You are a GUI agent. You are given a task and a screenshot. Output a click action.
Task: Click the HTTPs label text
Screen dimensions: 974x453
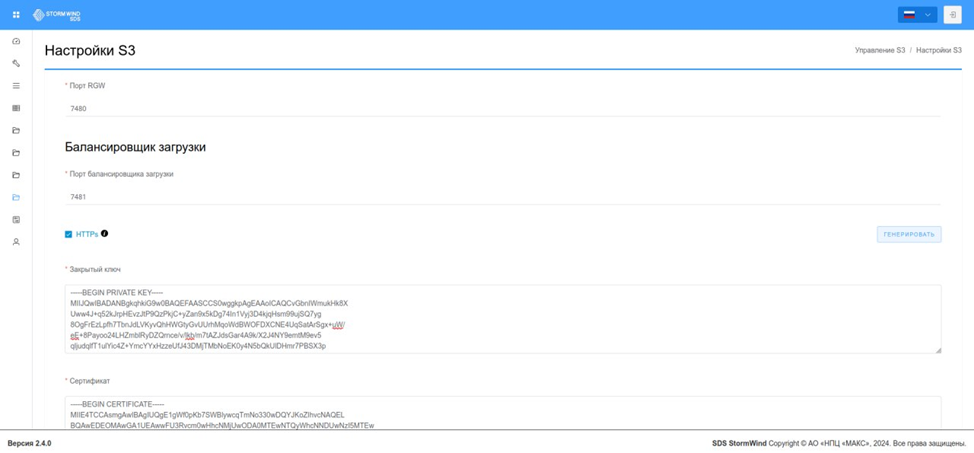[x=87, y=234]
